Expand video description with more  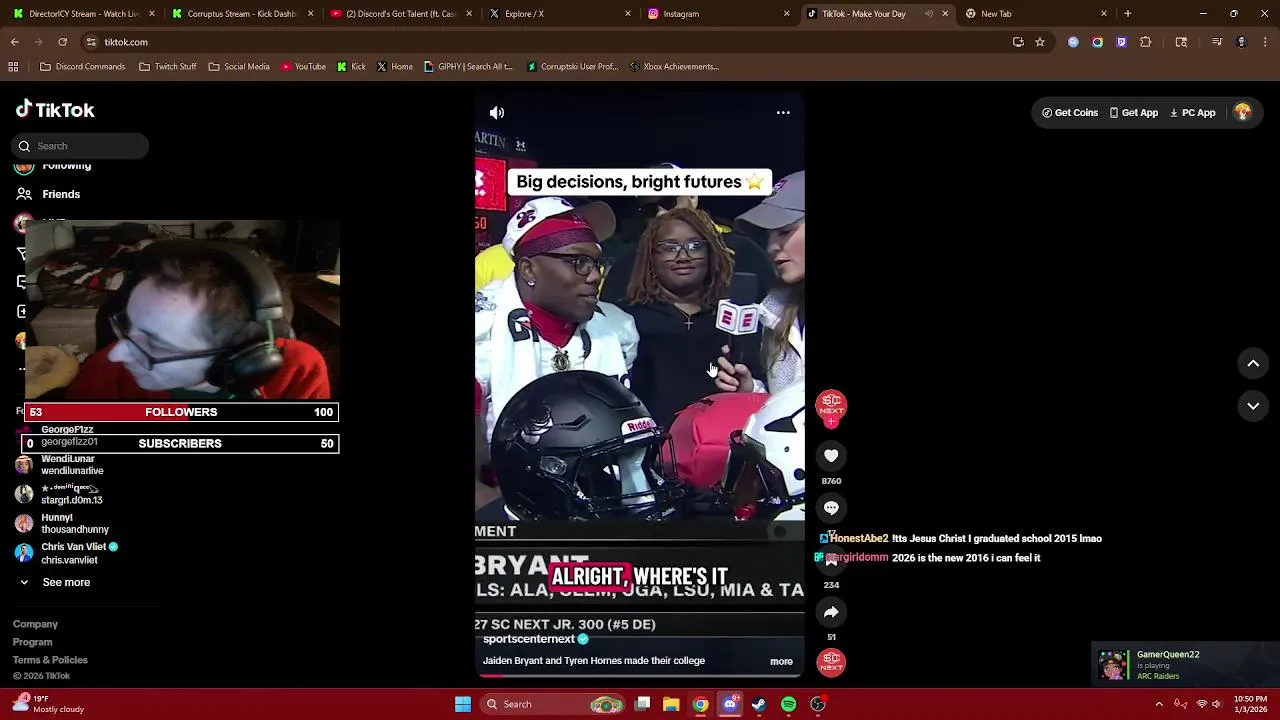tap(781, 661)
